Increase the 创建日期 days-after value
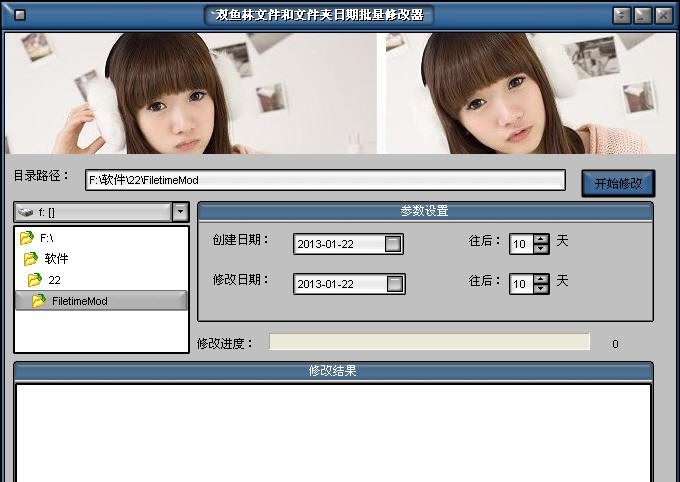 coord(541,239)
